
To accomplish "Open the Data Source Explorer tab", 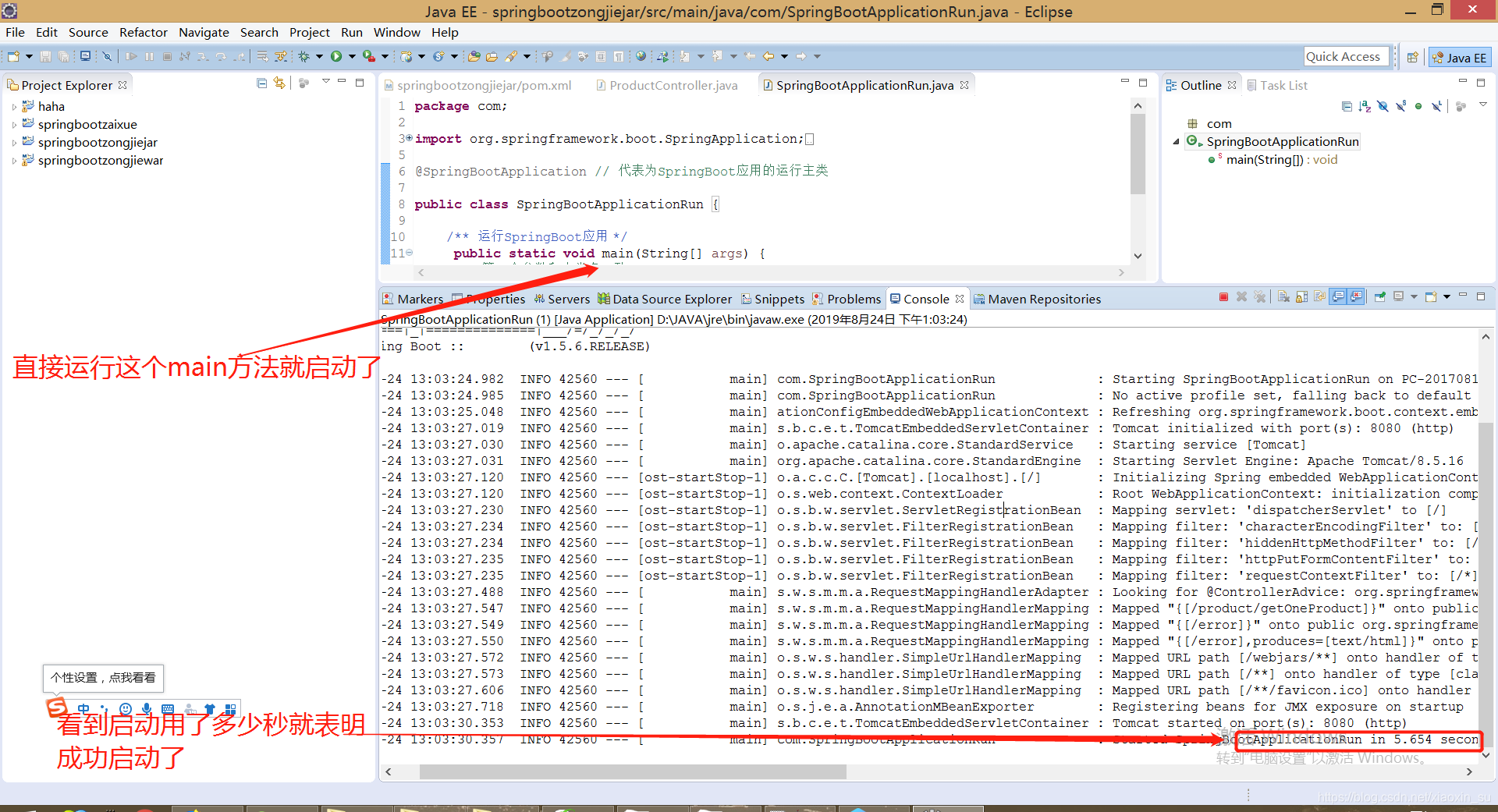I will (x=665, y=299).
